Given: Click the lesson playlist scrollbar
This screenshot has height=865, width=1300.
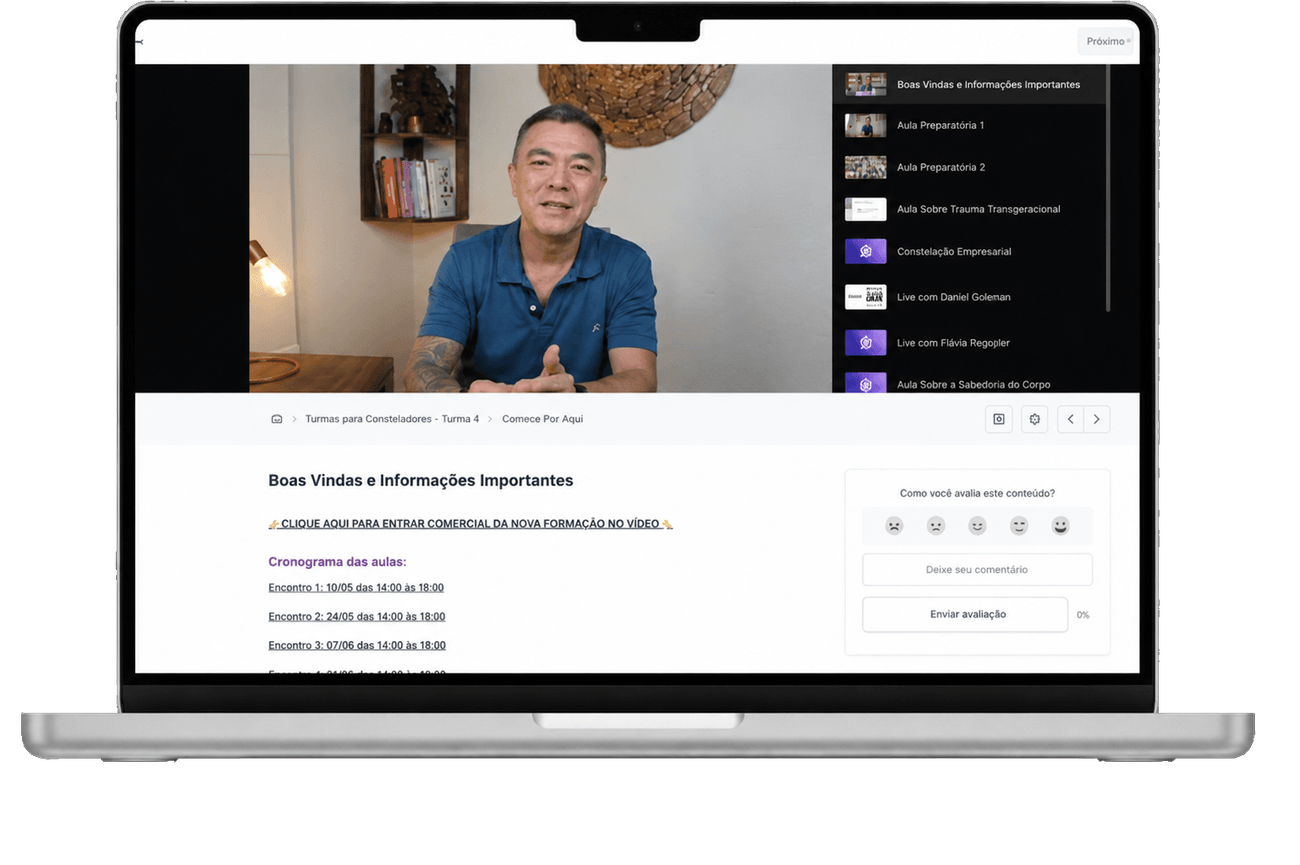Looking at the screenshot, I should [x=1108, y=190].
